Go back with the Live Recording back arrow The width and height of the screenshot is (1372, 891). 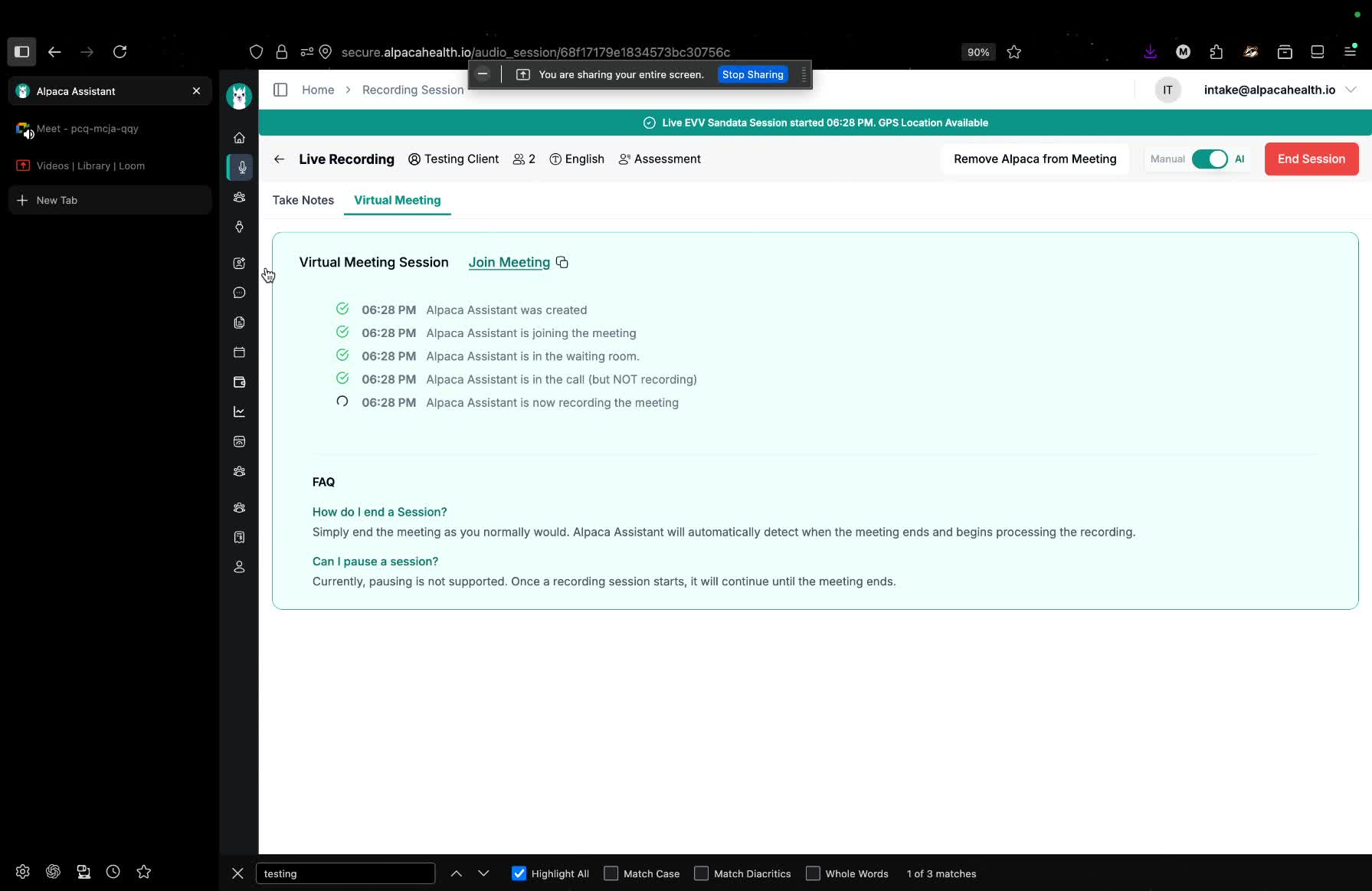(279, 159)
